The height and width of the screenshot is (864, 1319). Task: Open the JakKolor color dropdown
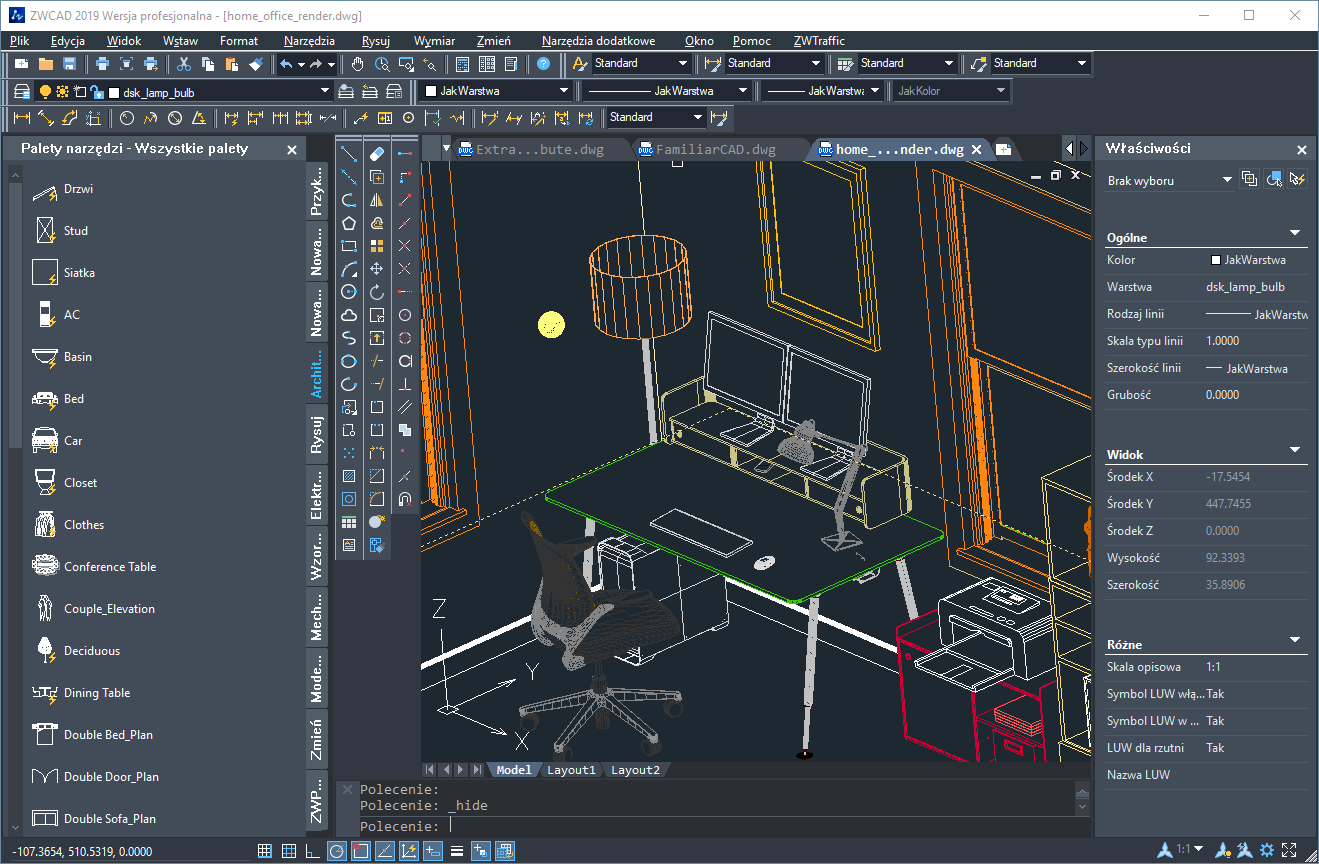click(1000, 90)
